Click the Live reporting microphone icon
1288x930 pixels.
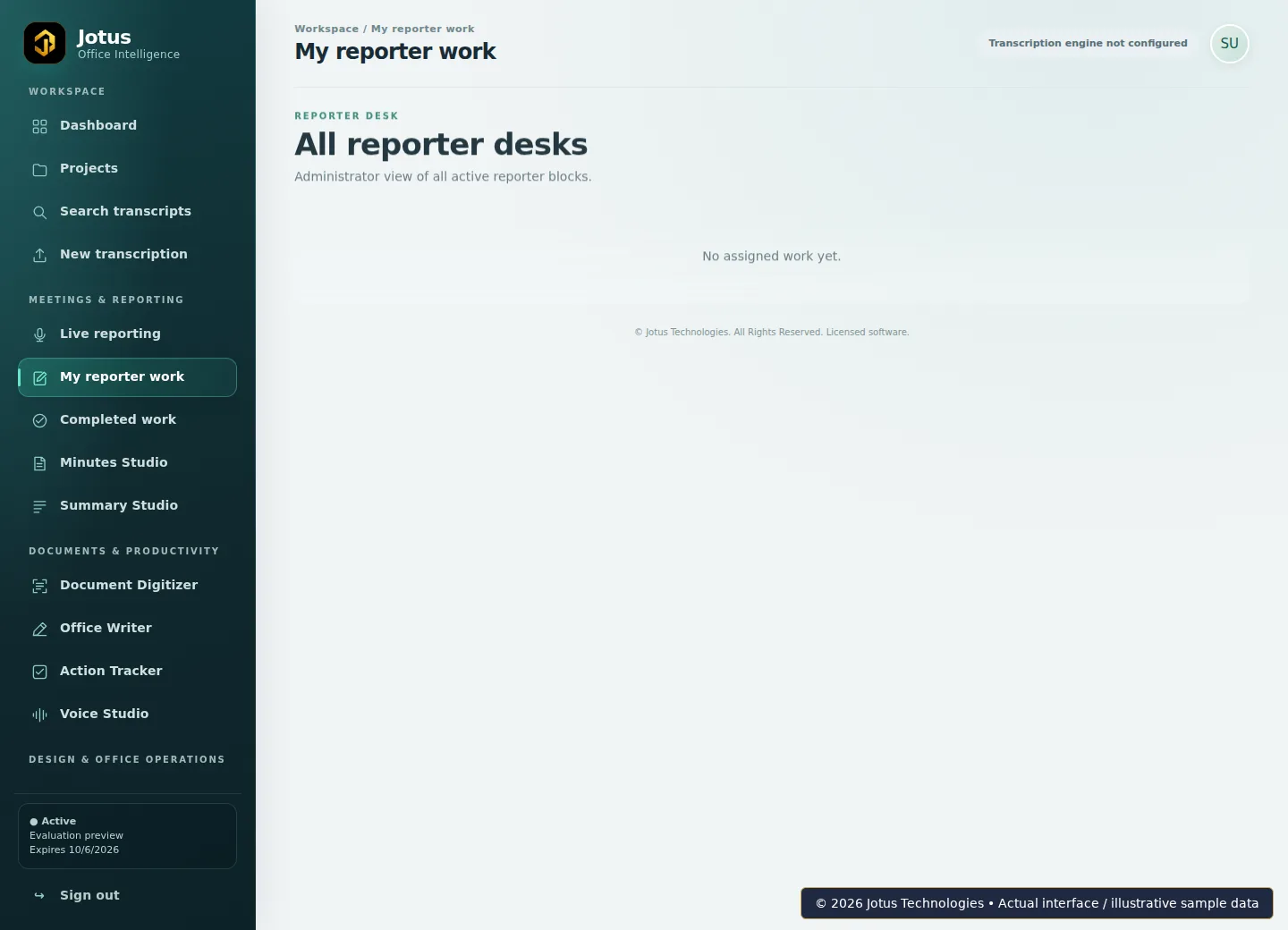(39, 334)
